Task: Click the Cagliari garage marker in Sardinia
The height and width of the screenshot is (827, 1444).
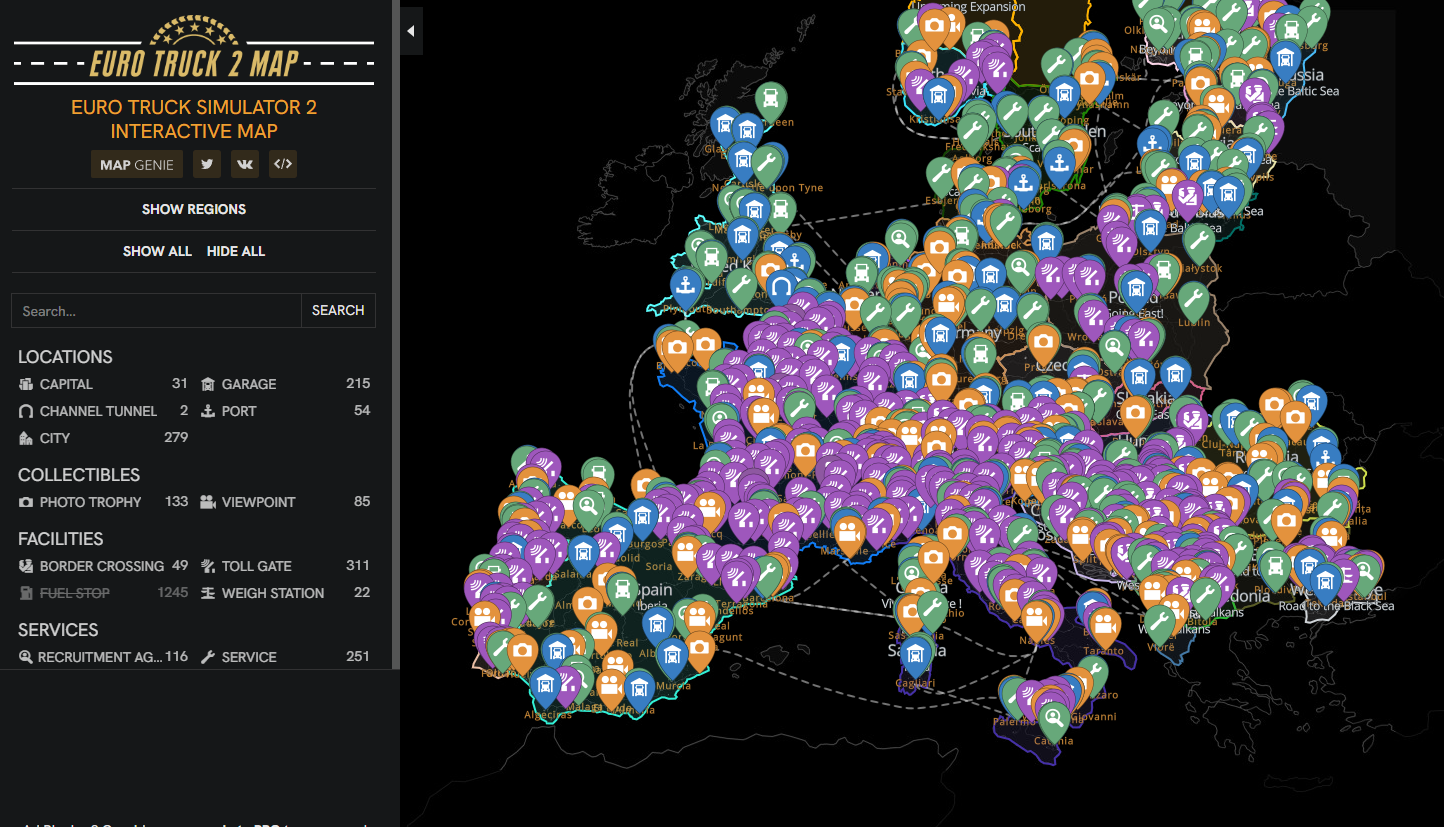Action: click(916, 654)
